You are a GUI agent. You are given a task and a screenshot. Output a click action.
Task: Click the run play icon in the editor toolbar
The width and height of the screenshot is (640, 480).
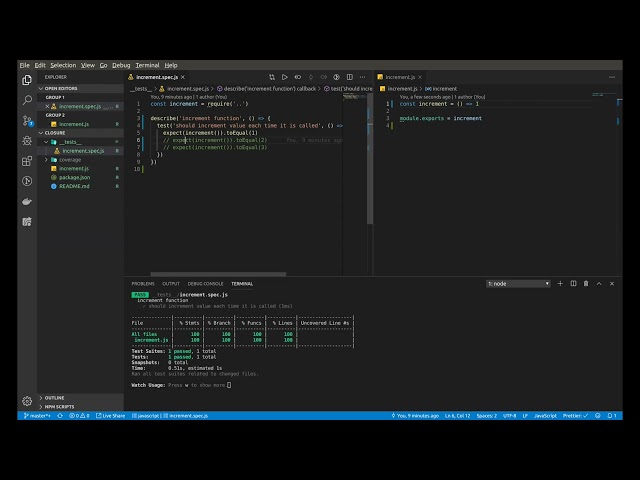[284, 77]
